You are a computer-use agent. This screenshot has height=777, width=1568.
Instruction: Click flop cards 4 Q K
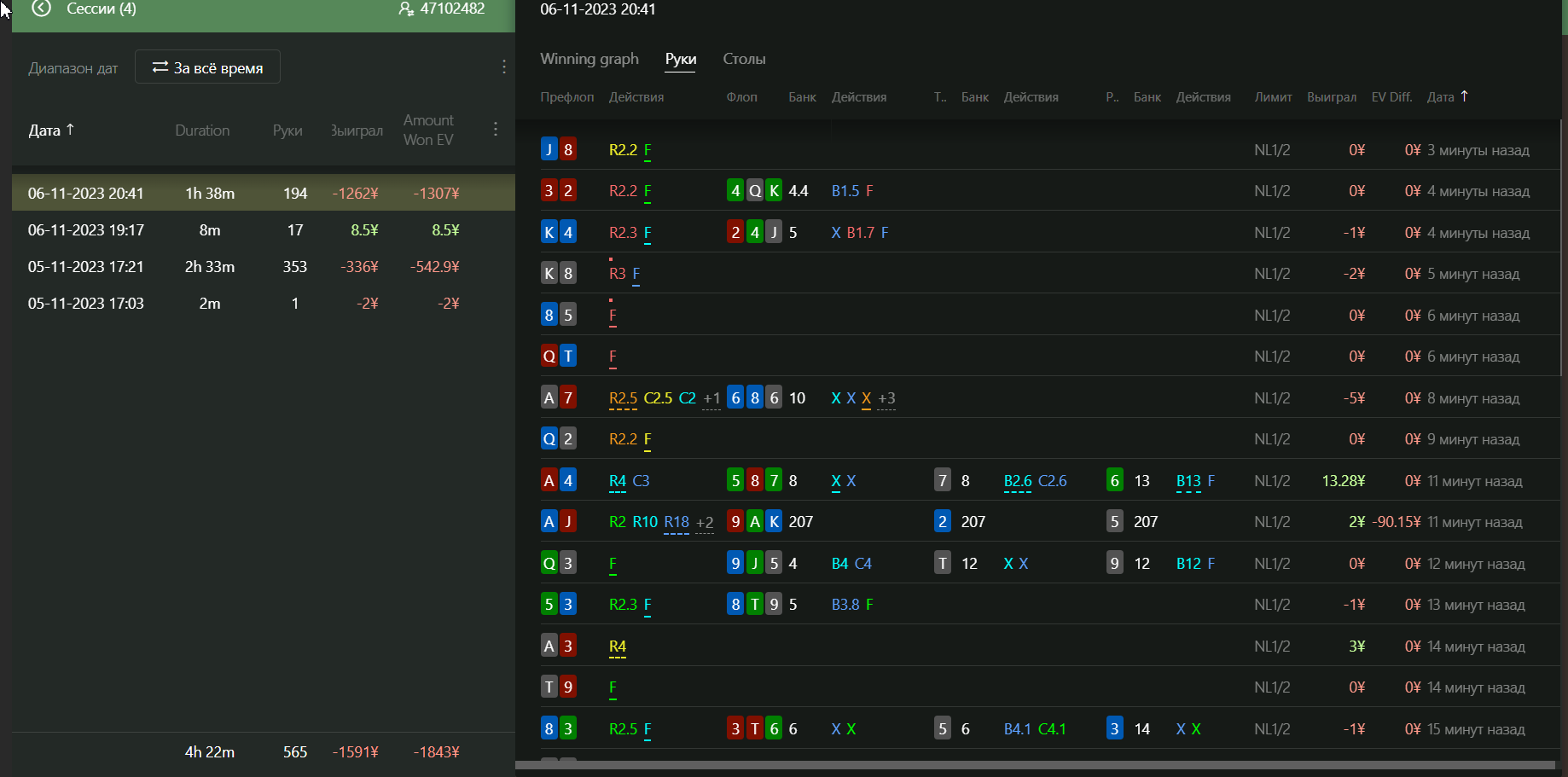[755, 191]
